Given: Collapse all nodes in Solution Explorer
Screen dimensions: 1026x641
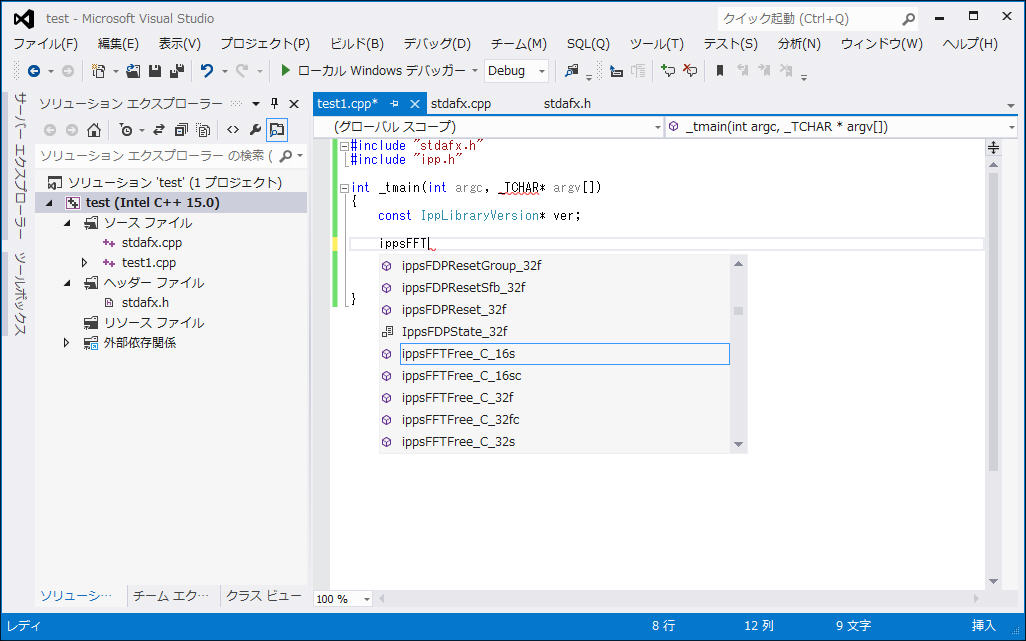Looking at the screenshot, I should (x=181, y=130).
